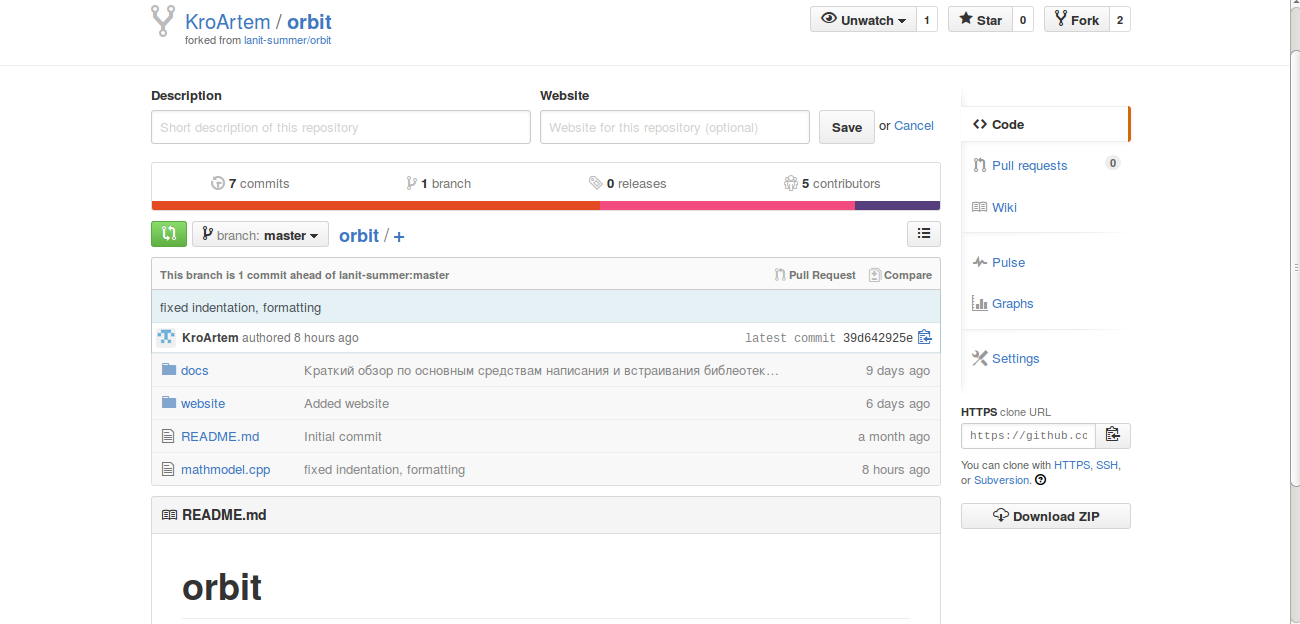This screenshot has width=1300, height=624.
Task: Fork the repository
Action: (x=1076, y=19)
